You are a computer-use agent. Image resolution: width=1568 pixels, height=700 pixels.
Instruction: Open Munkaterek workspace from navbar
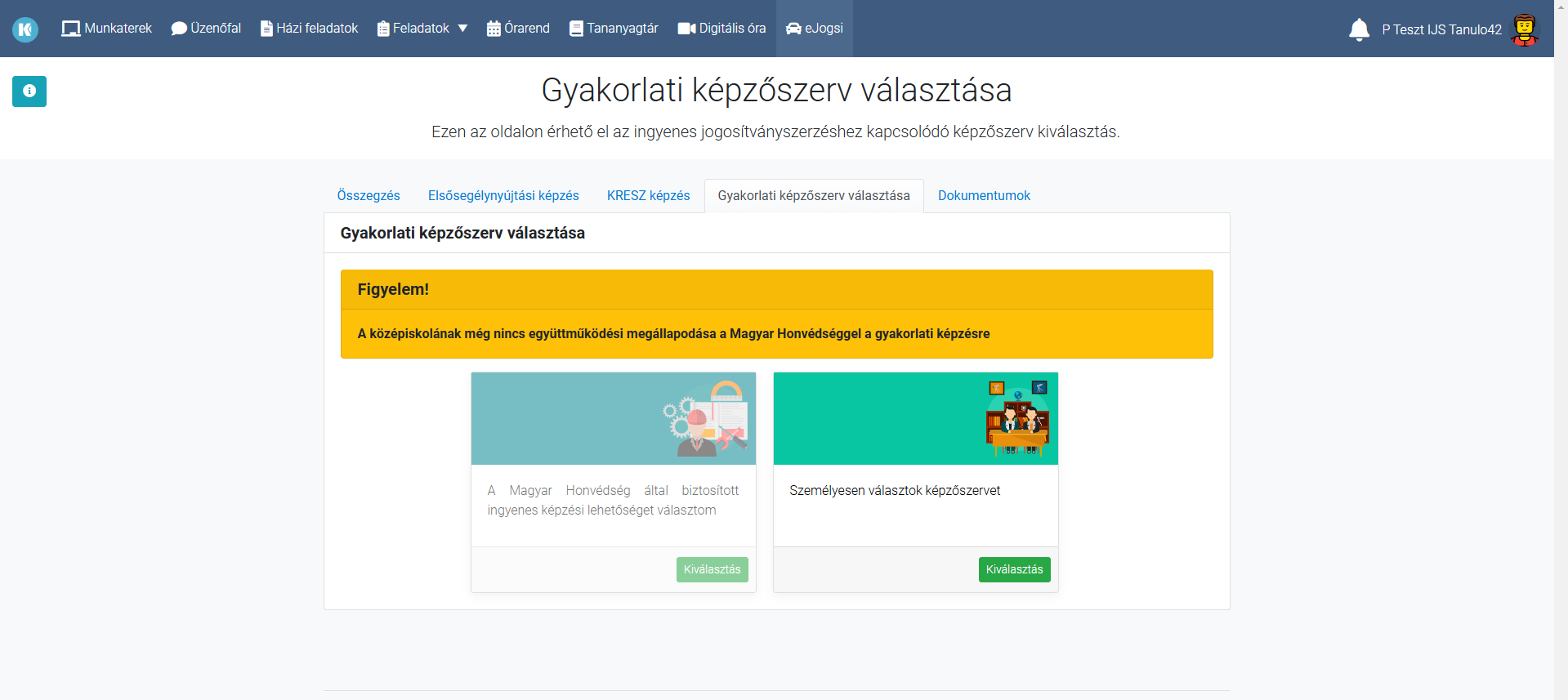click(107, 29)
